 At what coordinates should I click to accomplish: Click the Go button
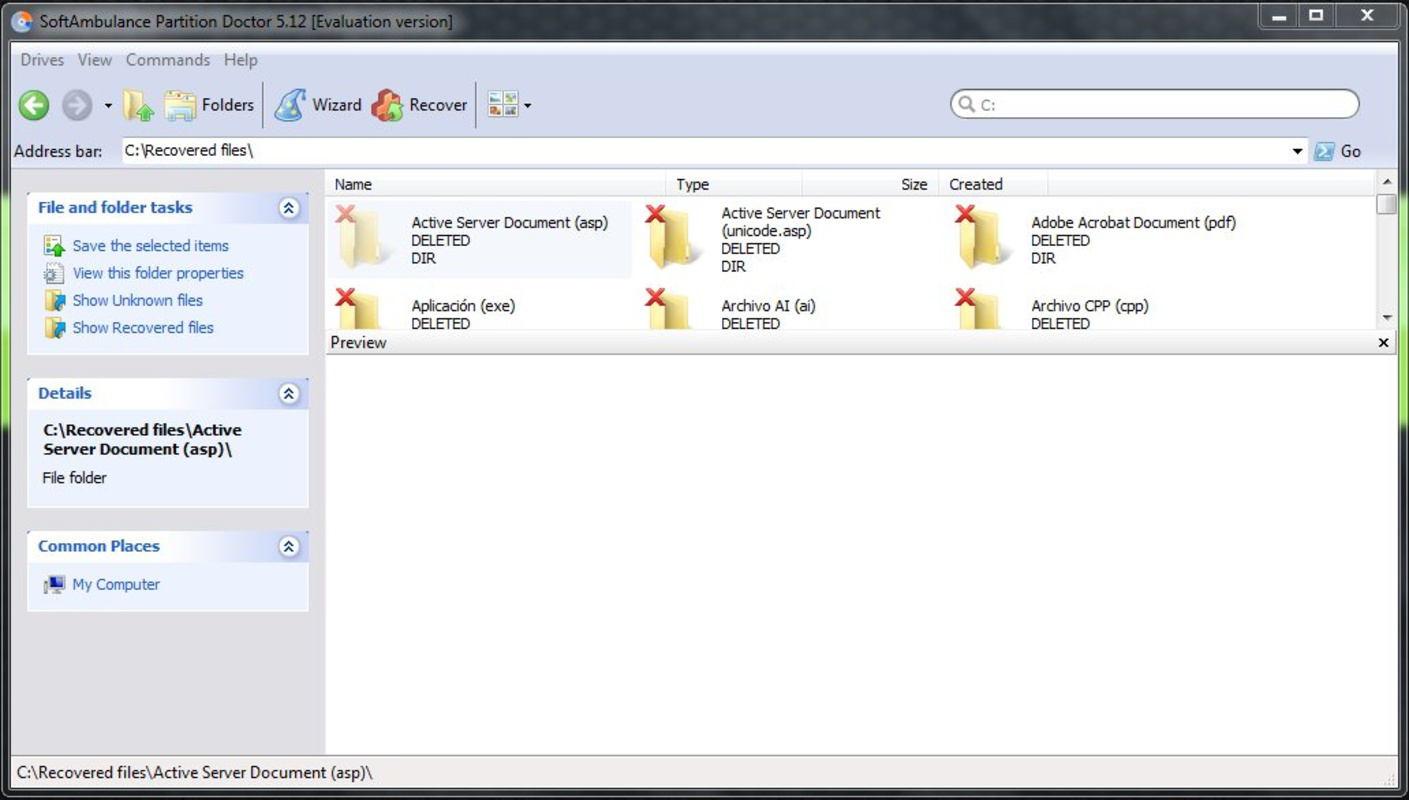coord(1338,152)
